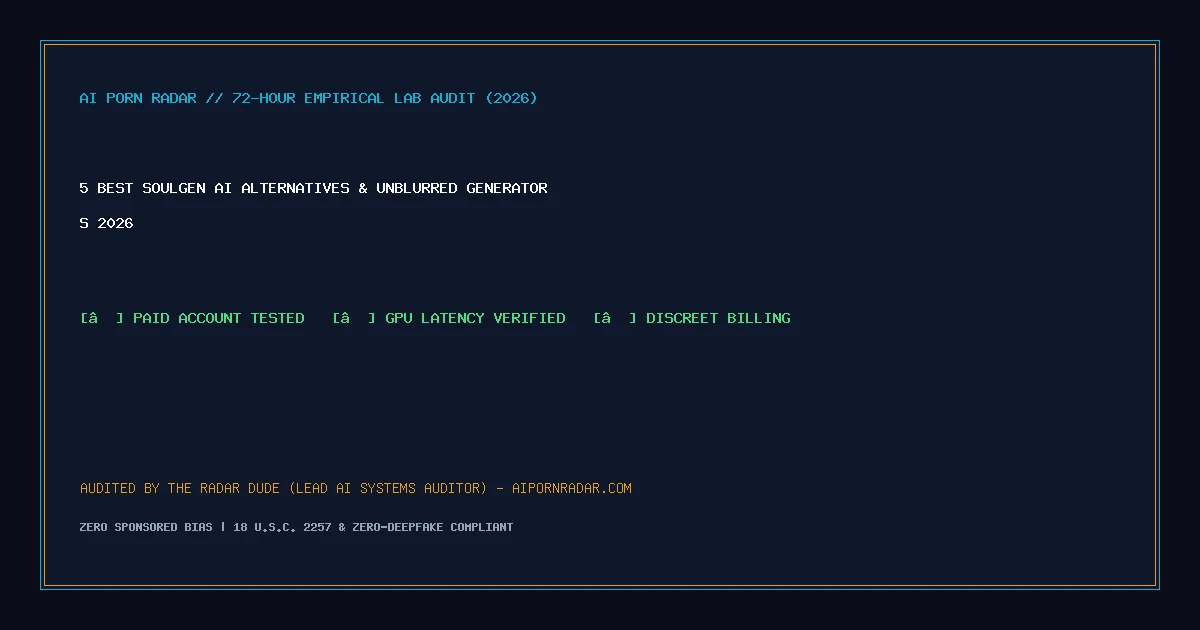Select the '5 BEST SOULGEN AI ALTERNATIVES' title line
Screen dimensions: 1200x630
313,188
